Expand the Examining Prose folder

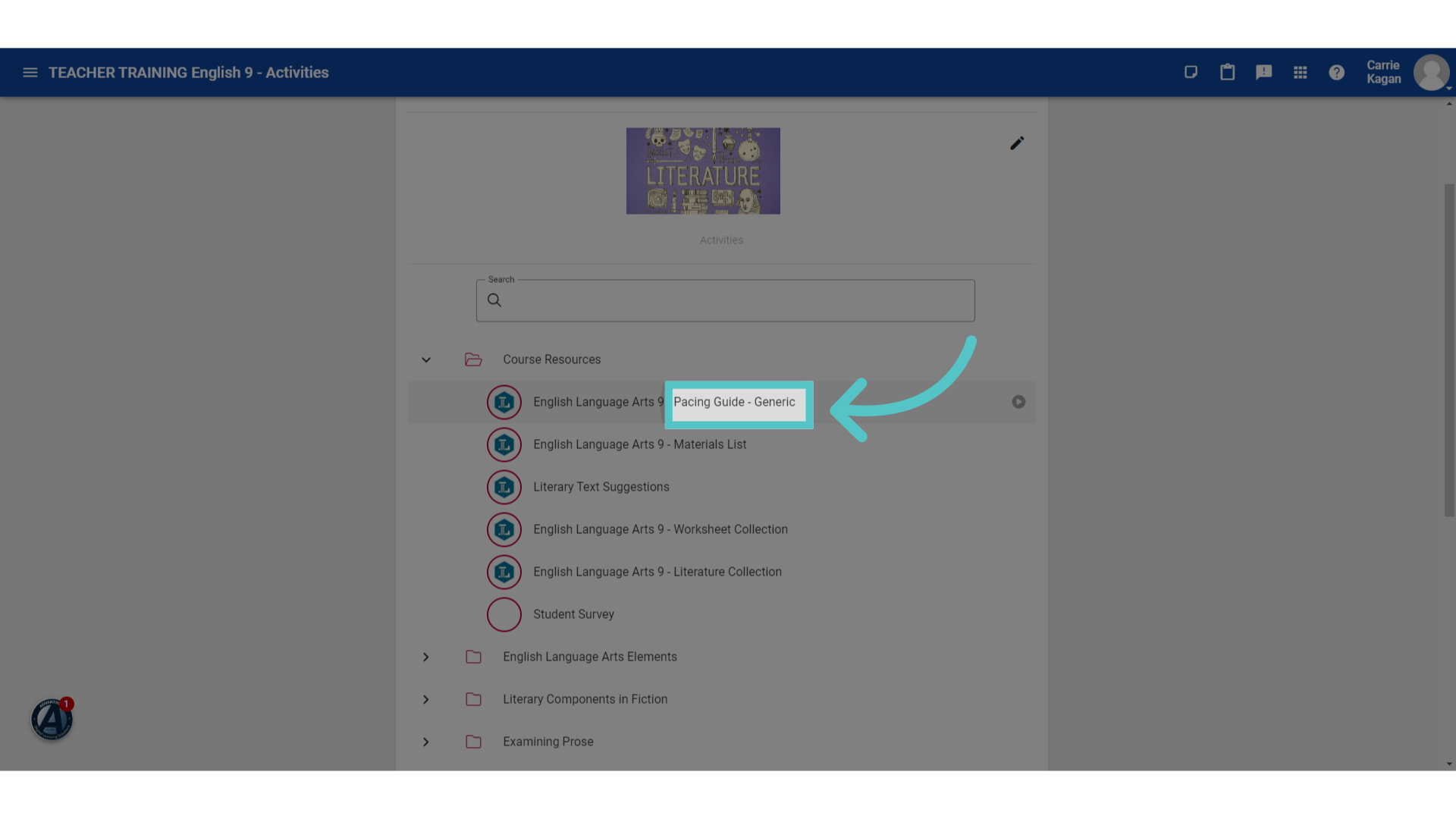(426, 742)
